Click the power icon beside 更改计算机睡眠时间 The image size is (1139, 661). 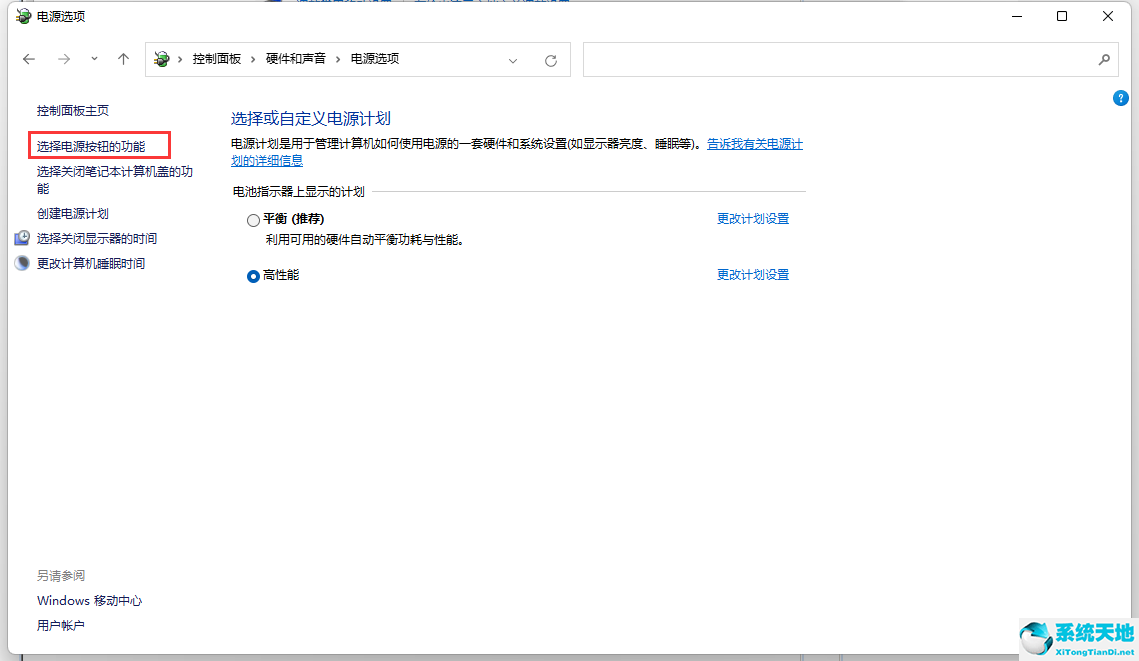tap(22, 262)
